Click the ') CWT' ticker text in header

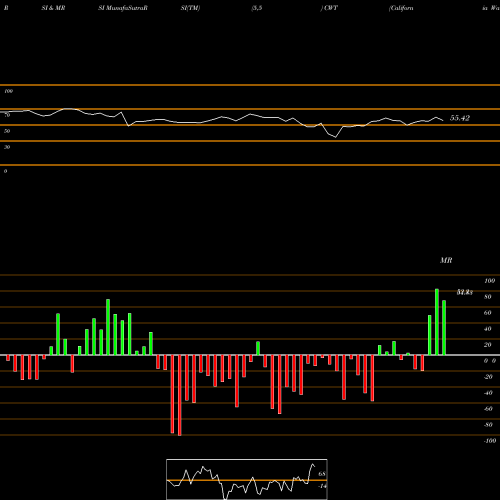(x=329, y=8)
